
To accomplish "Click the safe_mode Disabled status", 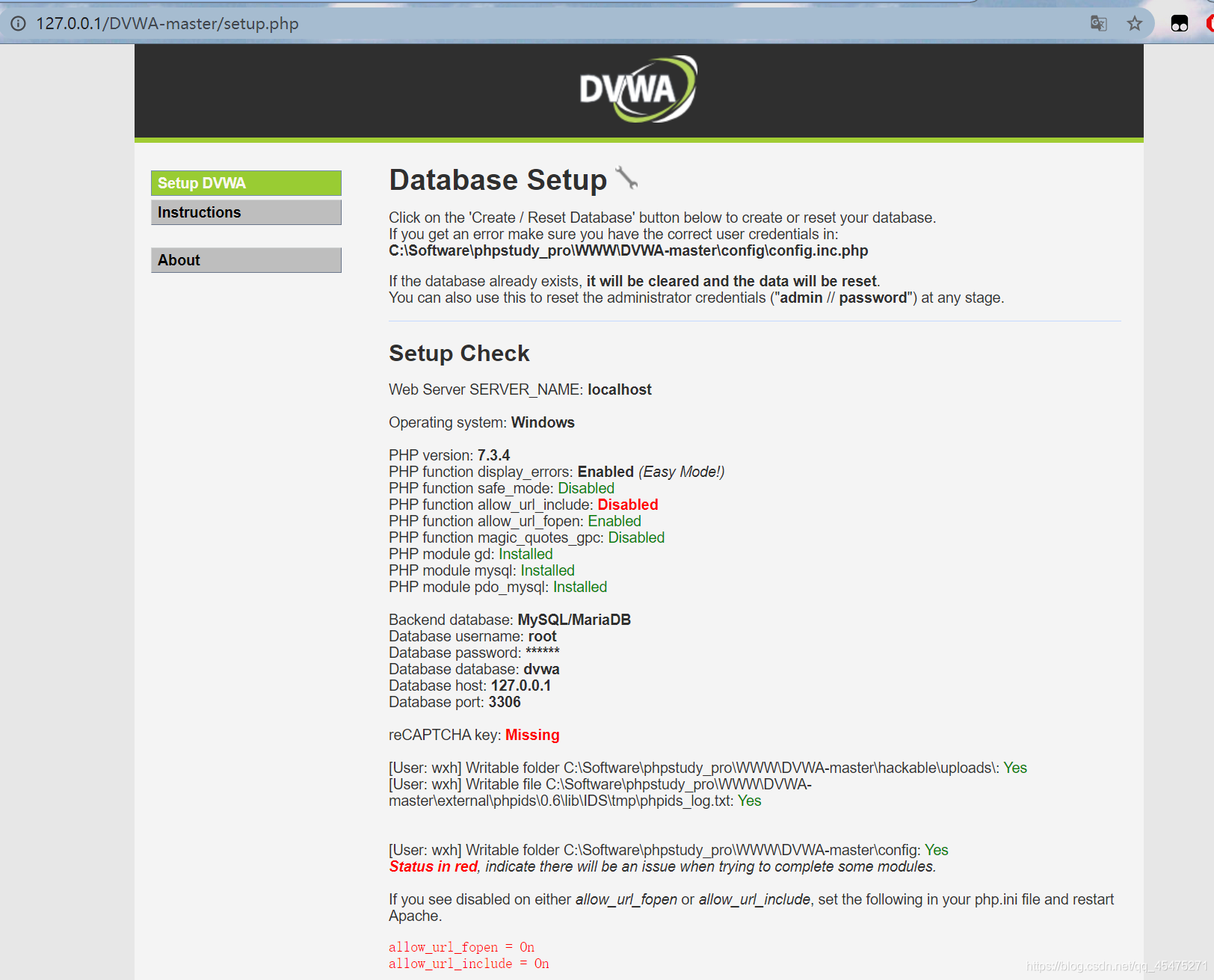I will 586,488.
